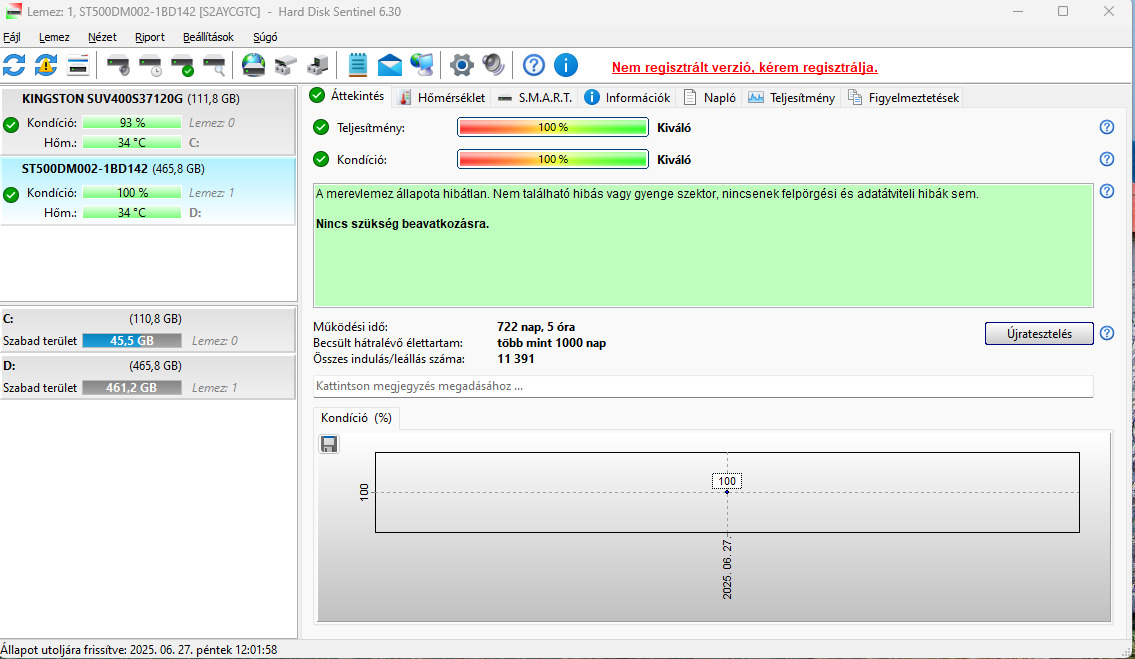Click the Teljesítmény 100 % gradient bar

tap(552, 127)
